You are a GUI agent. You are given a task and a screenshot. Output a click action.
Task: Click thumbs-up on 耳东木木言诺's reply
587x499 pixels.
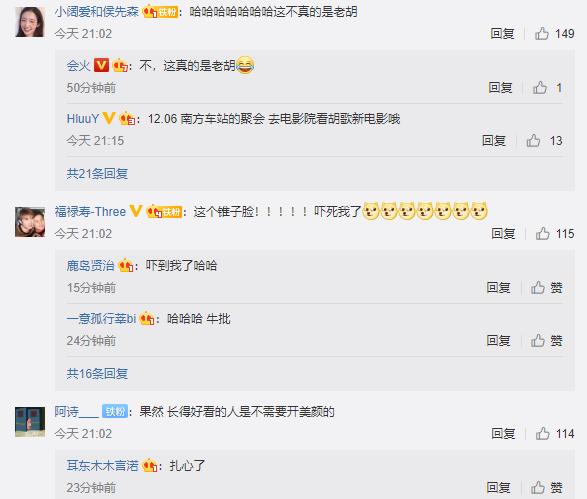pyautogui.click(x=538, y=487)
